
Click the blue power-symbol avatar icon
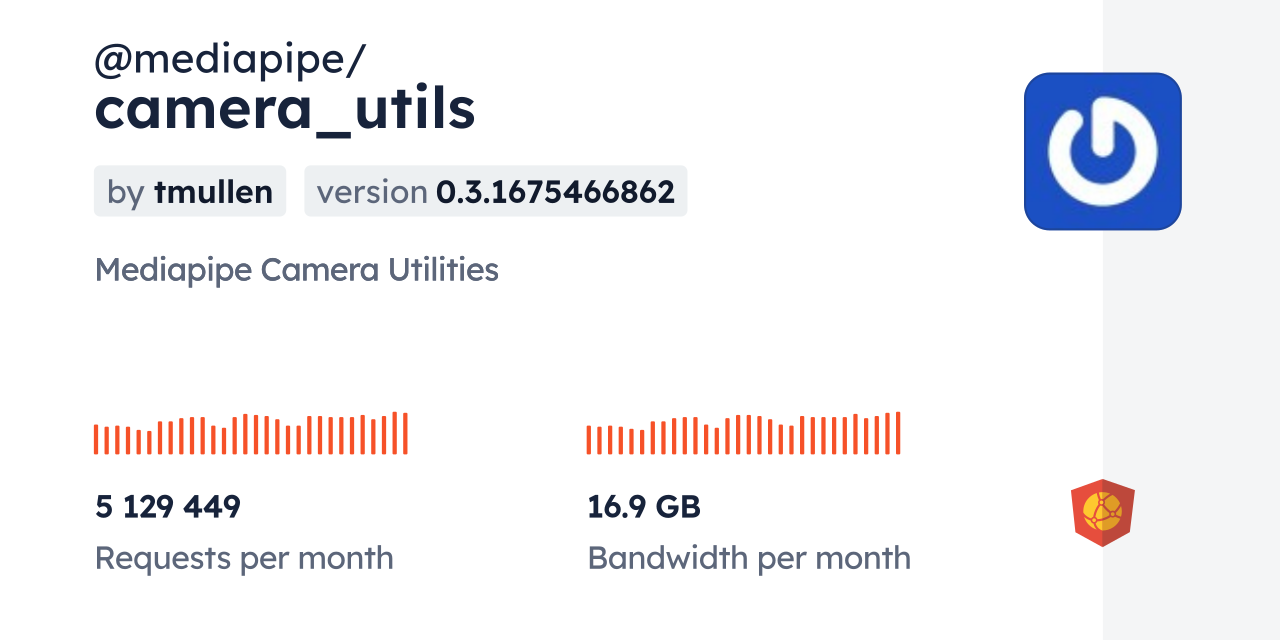(x=1102, y=151)
